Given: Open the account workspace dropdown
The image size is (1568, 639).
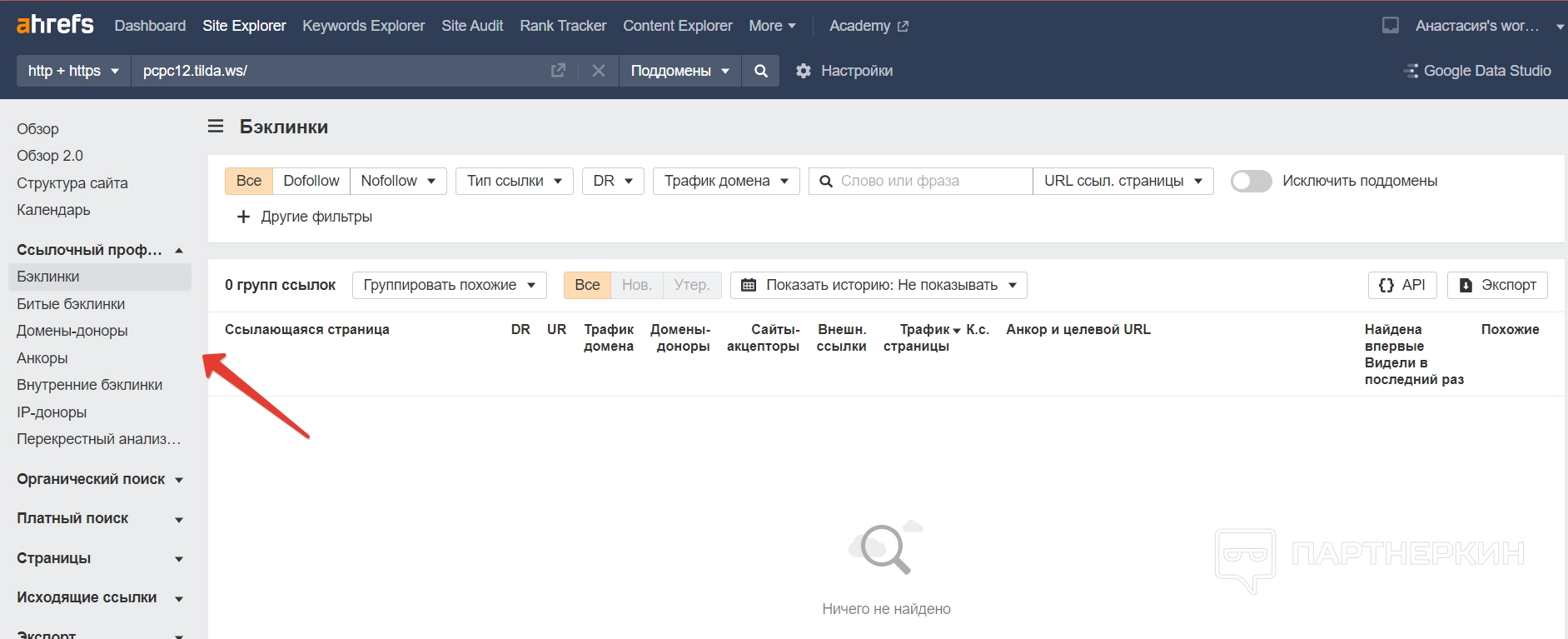Looking at the screenshot, I should (1489, 26).
